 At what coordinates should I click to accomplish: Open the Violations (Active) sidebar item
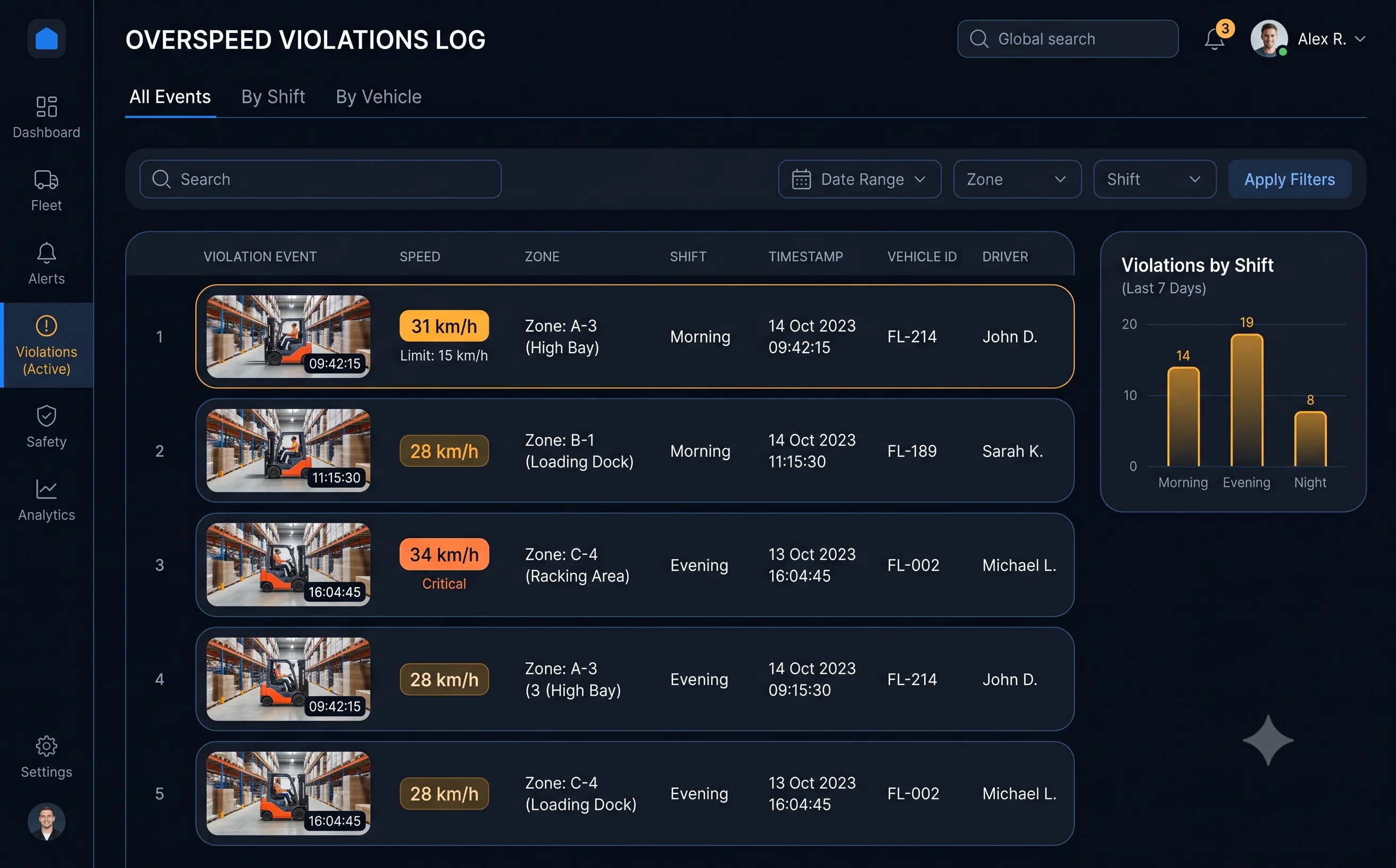click(x=46, y=345)
